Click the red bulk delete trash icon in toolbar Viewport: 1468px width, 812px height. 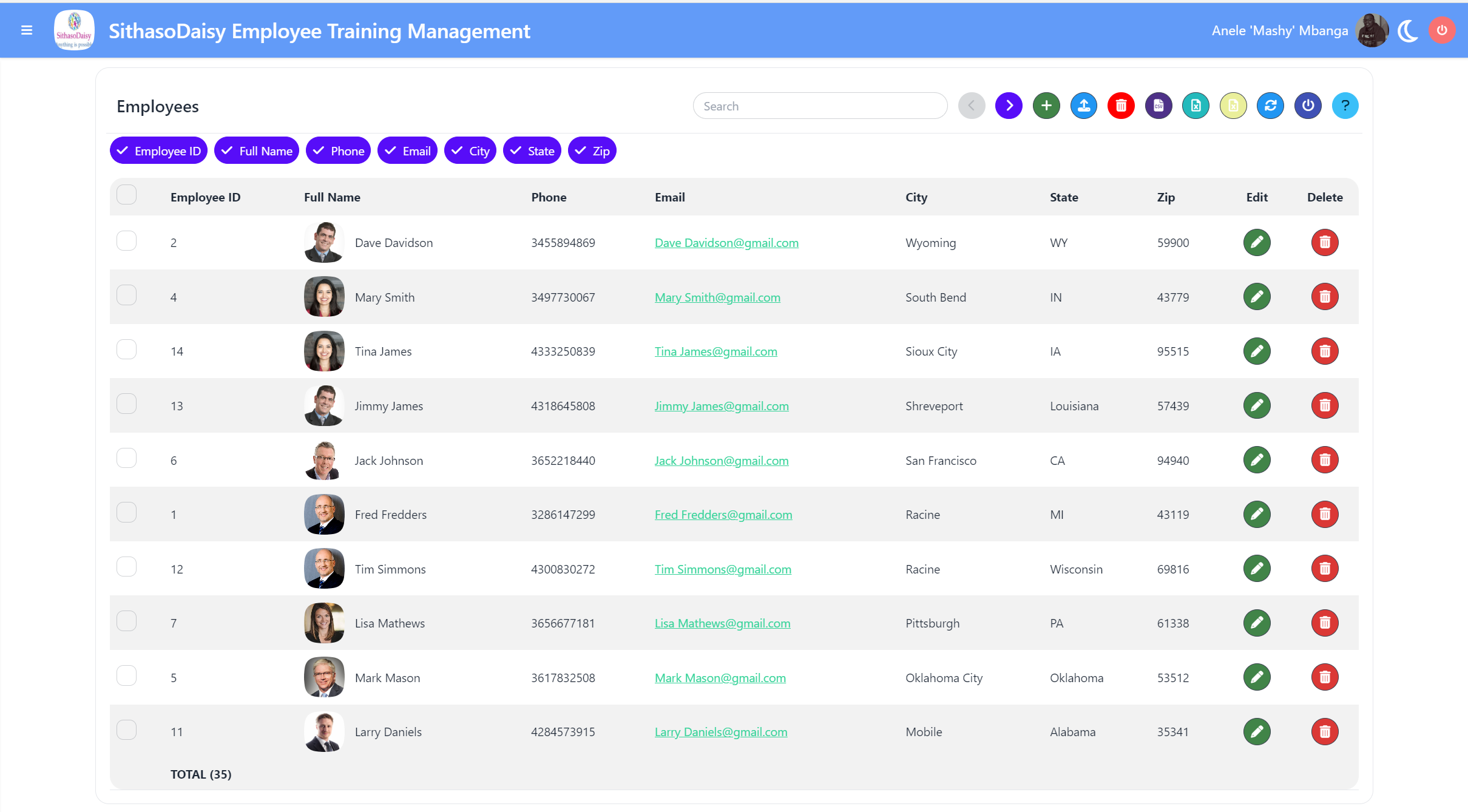click(1121, 106)
